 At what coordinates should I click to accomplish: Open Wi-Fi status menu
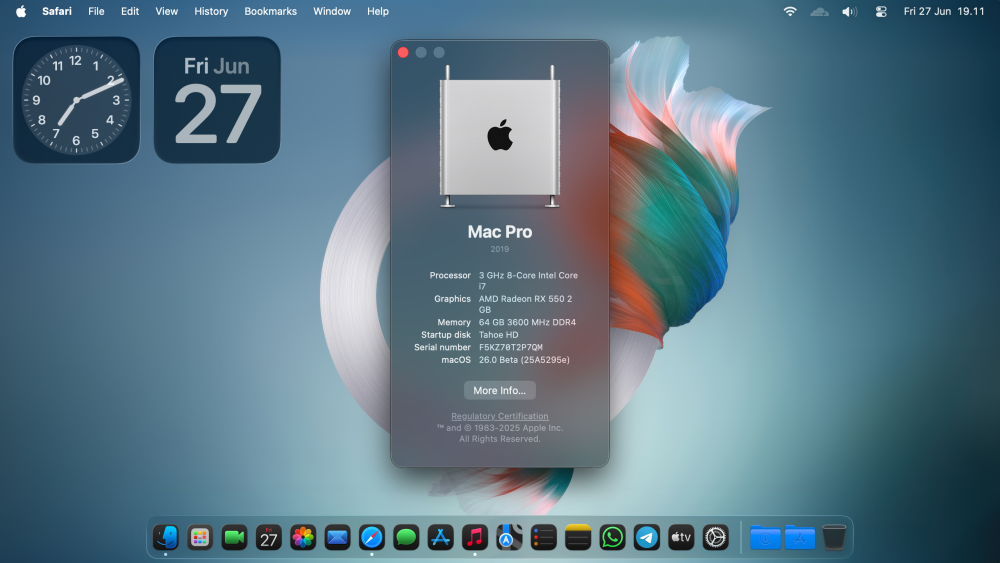pos(790,11)
